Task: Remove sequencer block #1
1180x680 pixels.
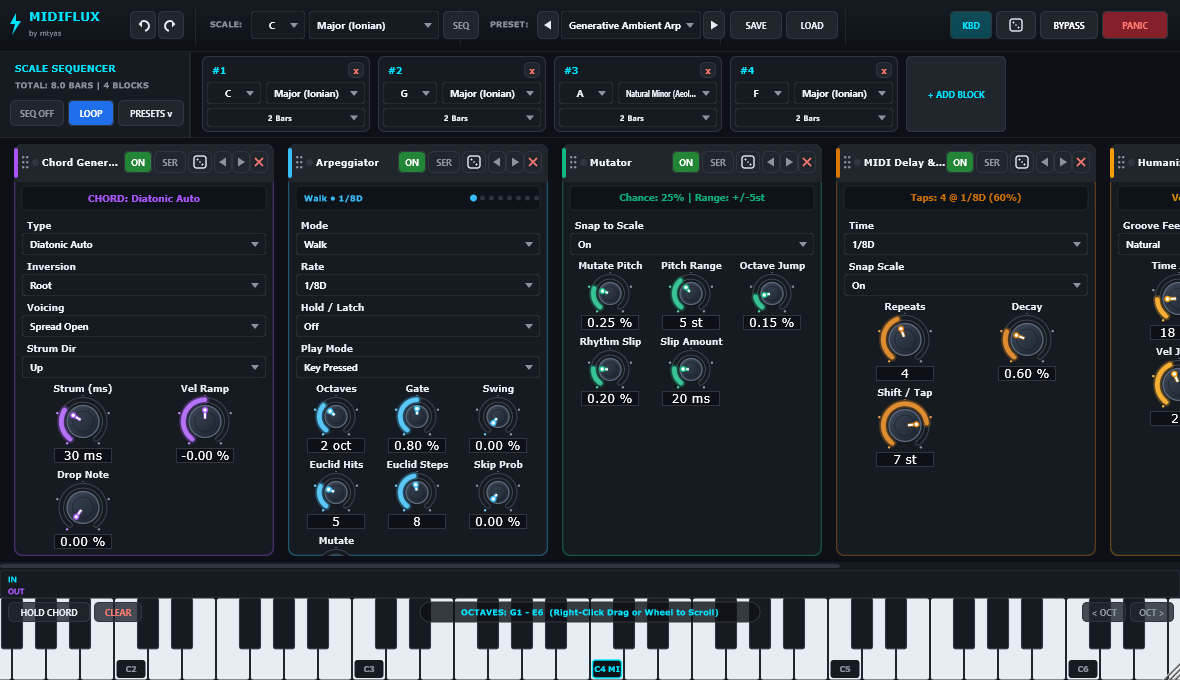Action: pyautogui.click(x=356, y=71)
